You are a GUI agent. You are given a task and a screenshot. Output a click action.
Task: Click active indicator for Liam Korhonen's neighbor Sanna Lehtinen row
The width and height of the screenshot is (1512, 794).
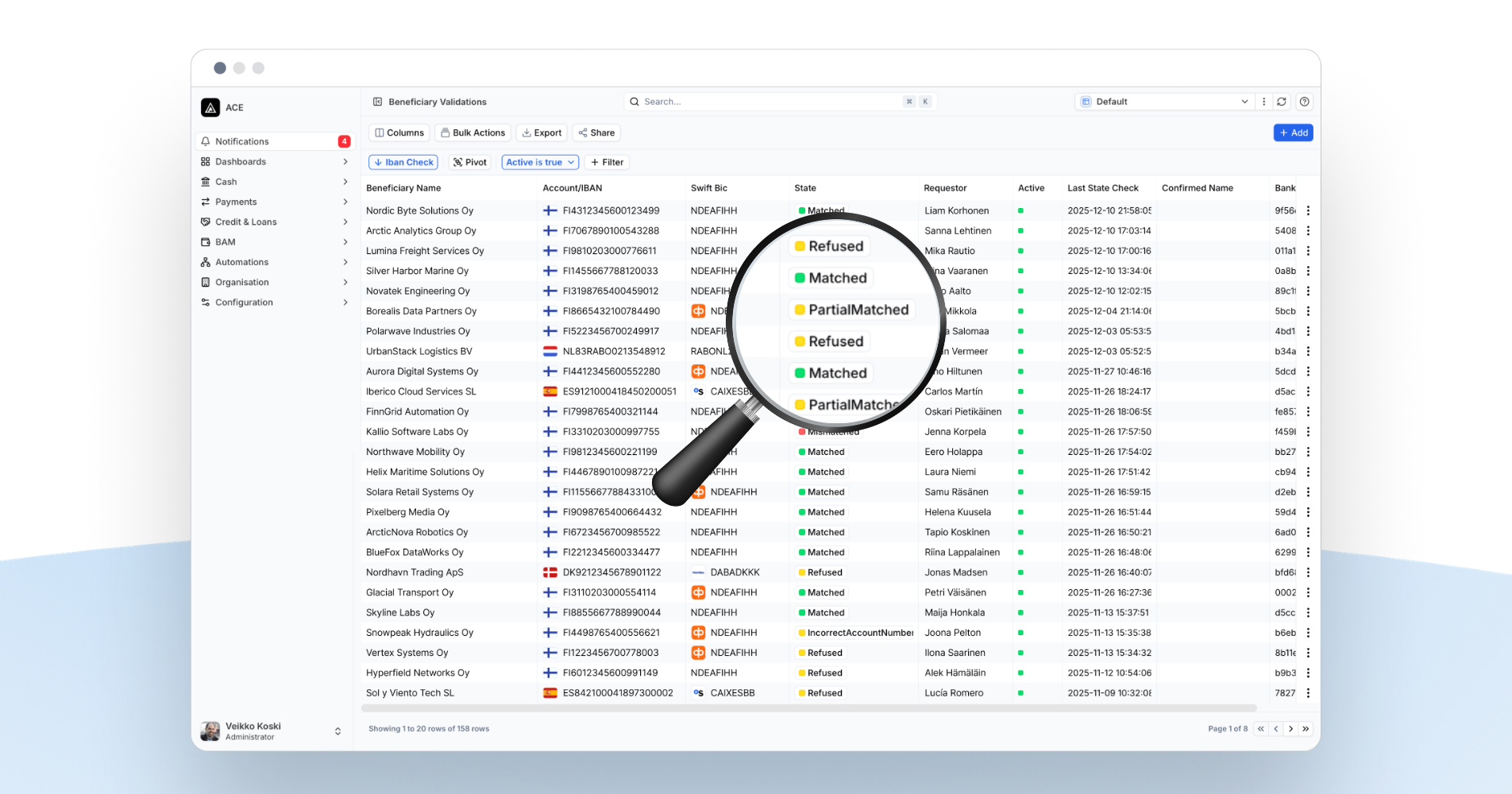1020,231
